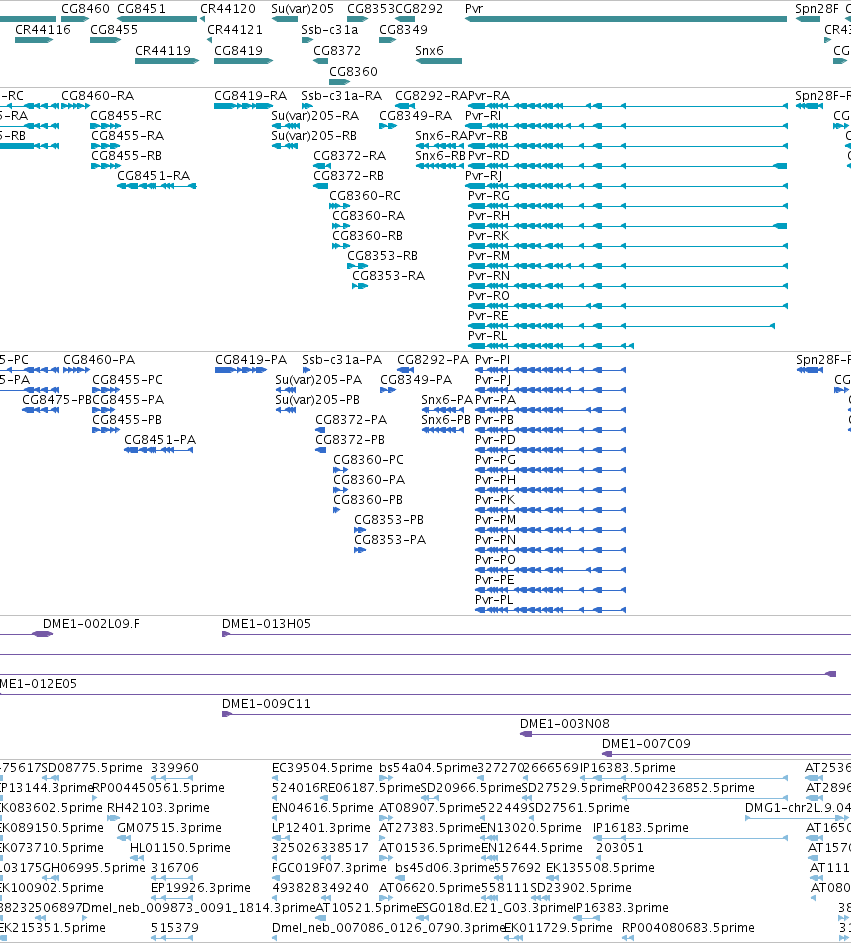Select the CG8349-PA protein label

[416, 379]
